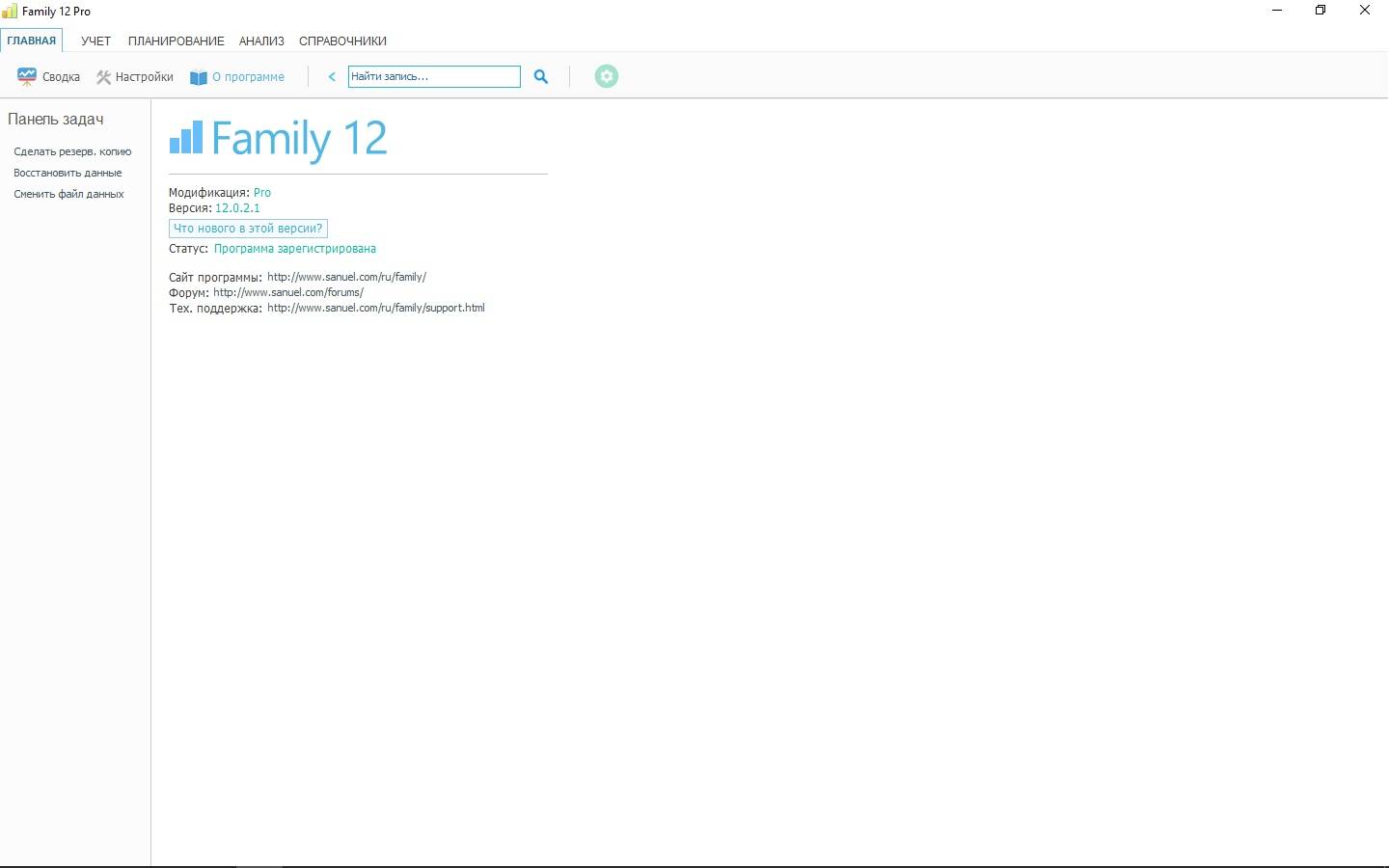Close the Family 12 Pro window
Image resolution: width=1389 pixels, height=868 pixels.
point(1365,11)
